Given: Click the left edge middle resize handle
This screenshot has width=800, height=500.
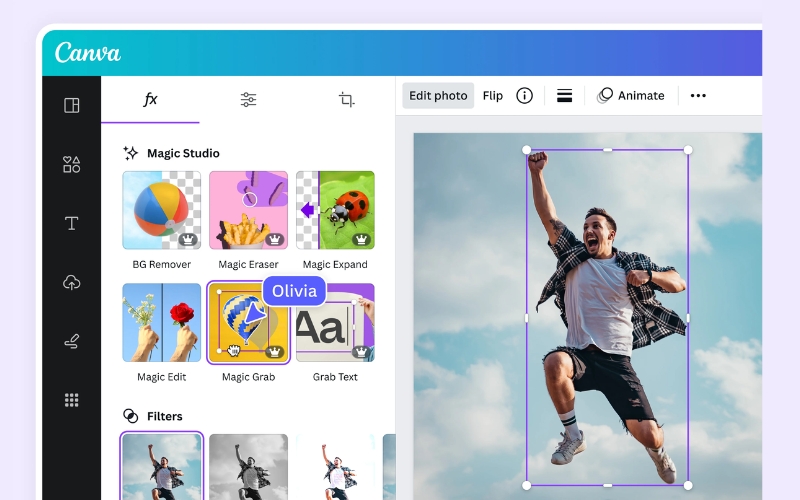Looking at the screenshot, I should click(x=527, y=318).
